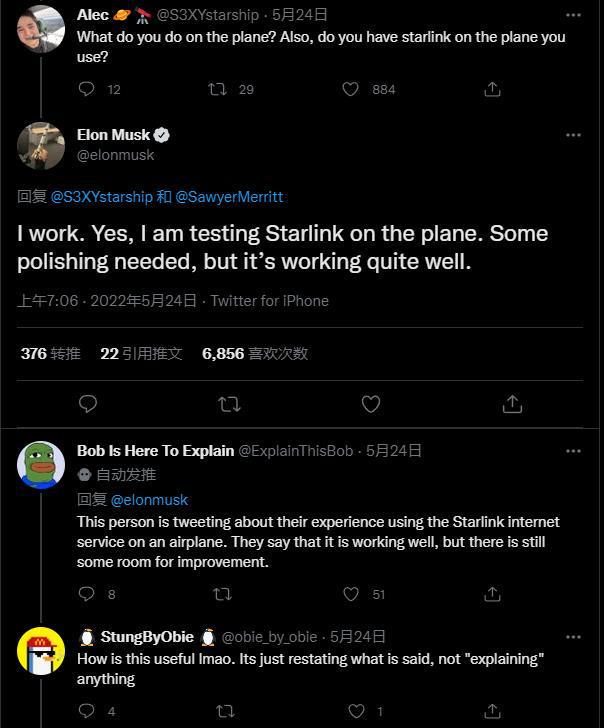Viewport: 604px width, 728px height.
Task: Retweet Alec's tweet with 29 retweets
Action: (217, 89)
